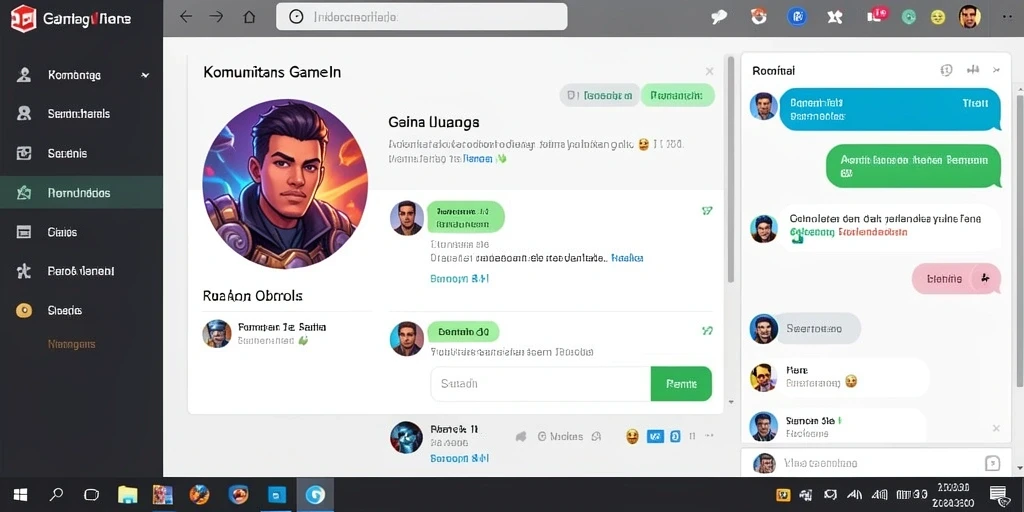Close the Komumitans Gameln panel
The image size is (1024, 512).
[x=709, y=71]
